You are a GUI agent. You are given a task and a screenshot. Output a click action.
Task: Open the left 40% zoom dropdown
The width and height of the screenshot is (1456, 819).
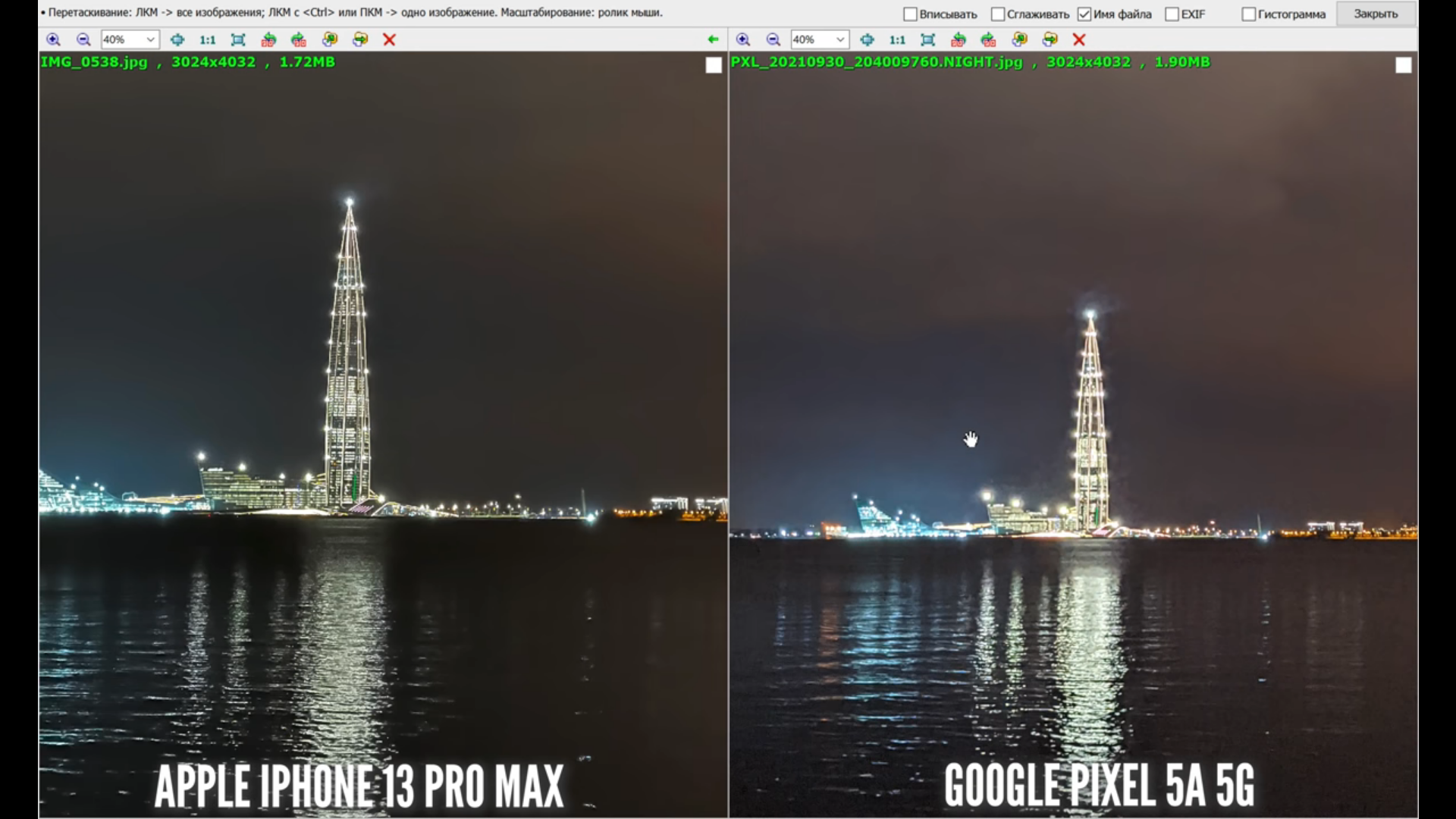click(150, 39)
